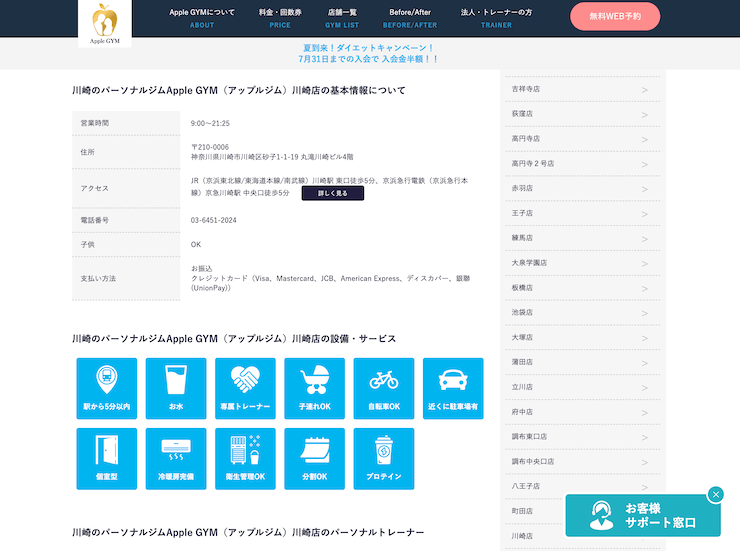The width and height of the screenshot is (740, 555).
Task: Select the 個室型 door icon tile
Action: pyautogui.click(x=107, y=459)
